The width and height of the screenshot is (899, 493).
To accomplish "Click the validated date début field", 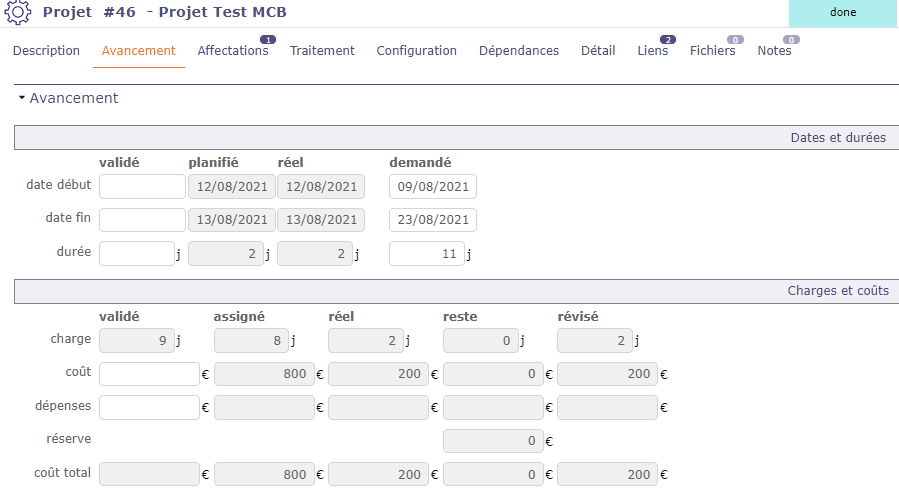I will click(x=142, y=187).
